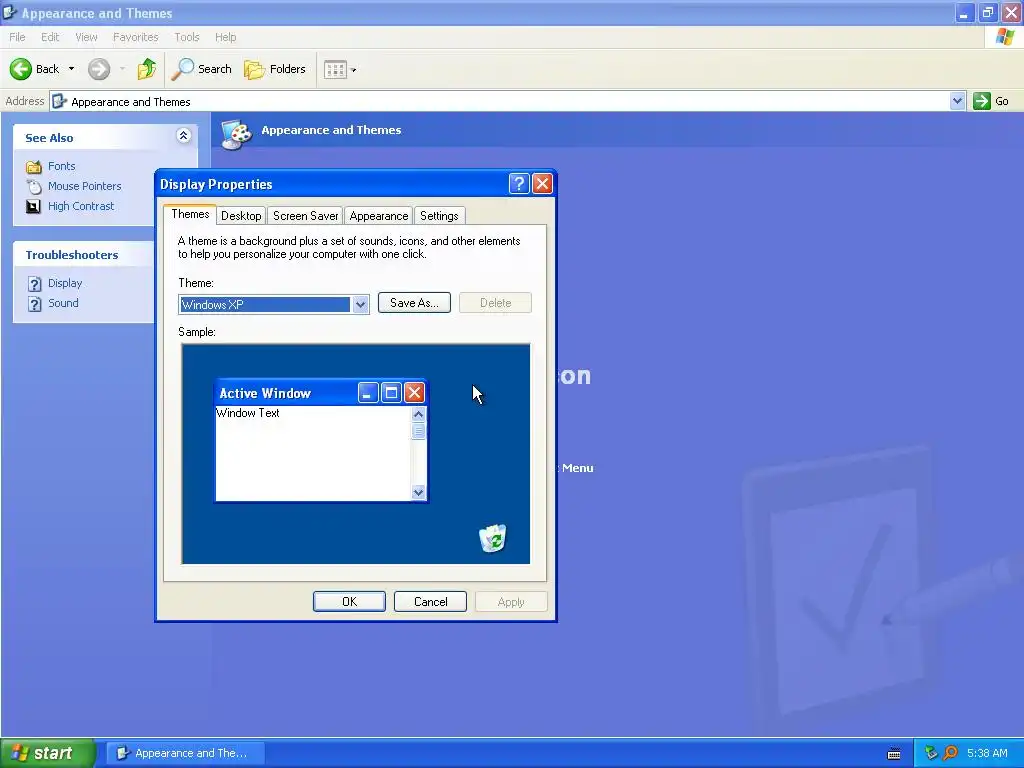Toggle the Folders pane button

[x=275, y=69]
